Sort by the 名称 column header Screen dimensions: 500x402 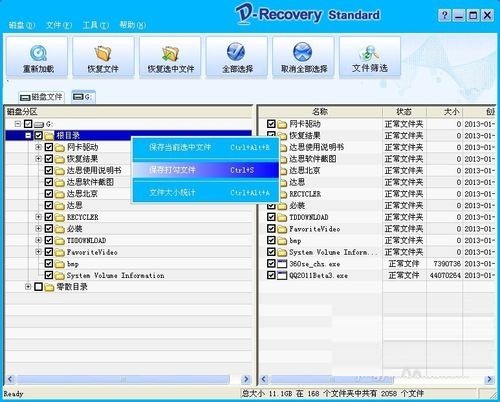pyautogui.click(x=320, y=112)
